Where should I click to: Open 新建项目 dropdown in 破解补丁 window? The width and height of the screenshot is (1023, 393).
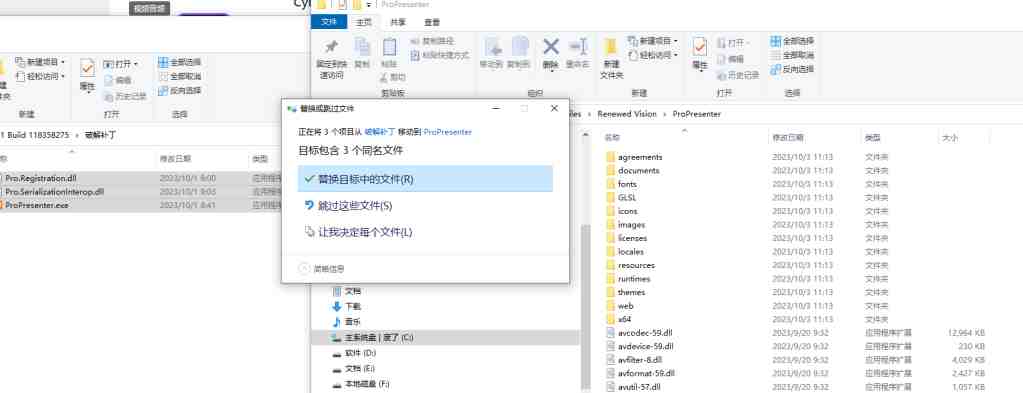coord(40,62)
